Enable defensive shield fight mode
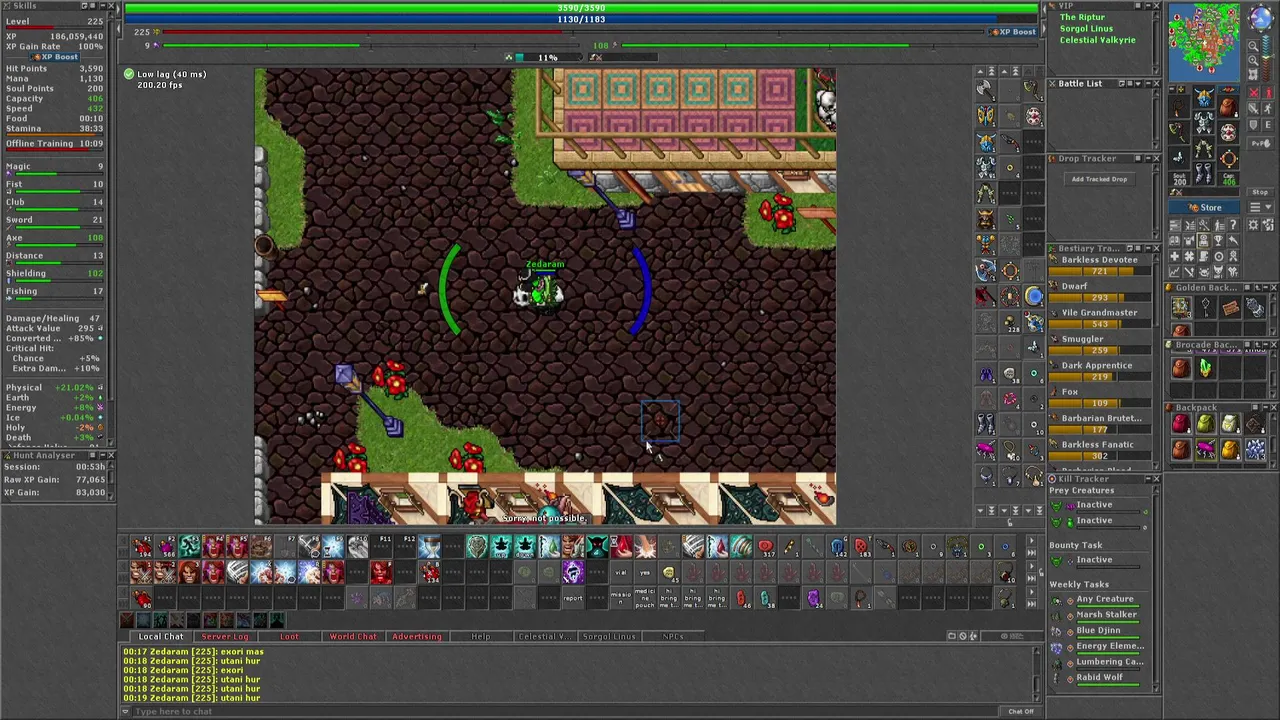Image resolution: width=1280 pixels, height=720 pixels. pyautogui.click(x=1253, y=124)
